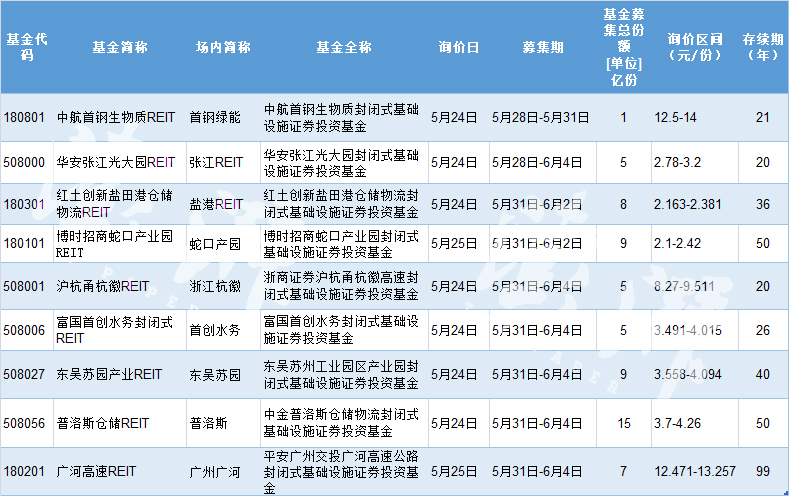Select fund code 180201
The image size is (789, 496).
tap(24, 471)
